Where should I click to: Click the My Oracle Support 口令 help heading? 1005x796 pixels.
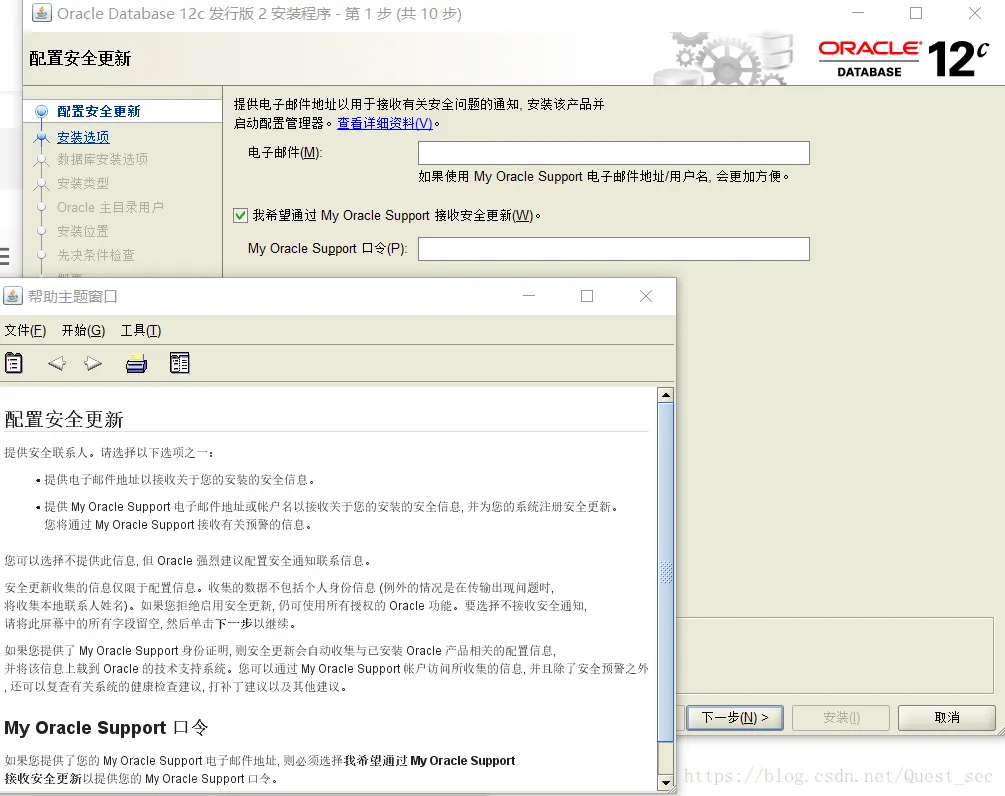click(x=106, y=727)
